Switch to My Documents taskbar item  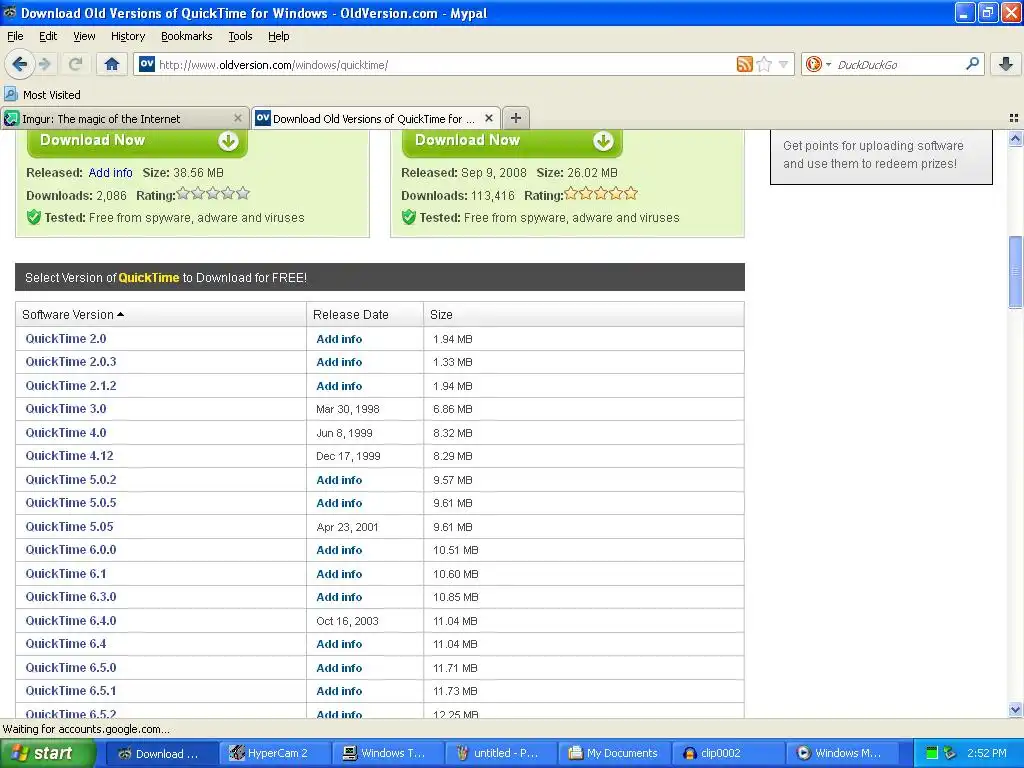click(614, 753)
